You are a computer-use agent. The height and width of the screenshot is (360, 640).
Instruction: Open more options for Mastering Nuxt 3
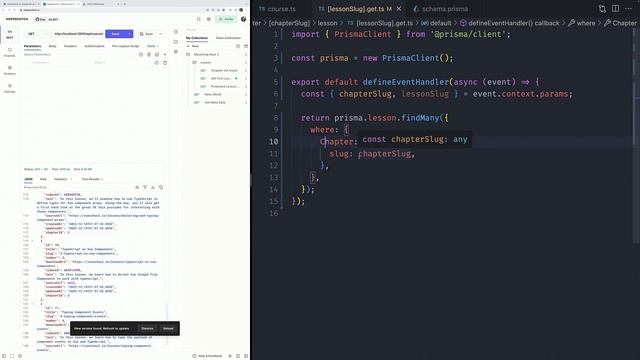[246, 54]
